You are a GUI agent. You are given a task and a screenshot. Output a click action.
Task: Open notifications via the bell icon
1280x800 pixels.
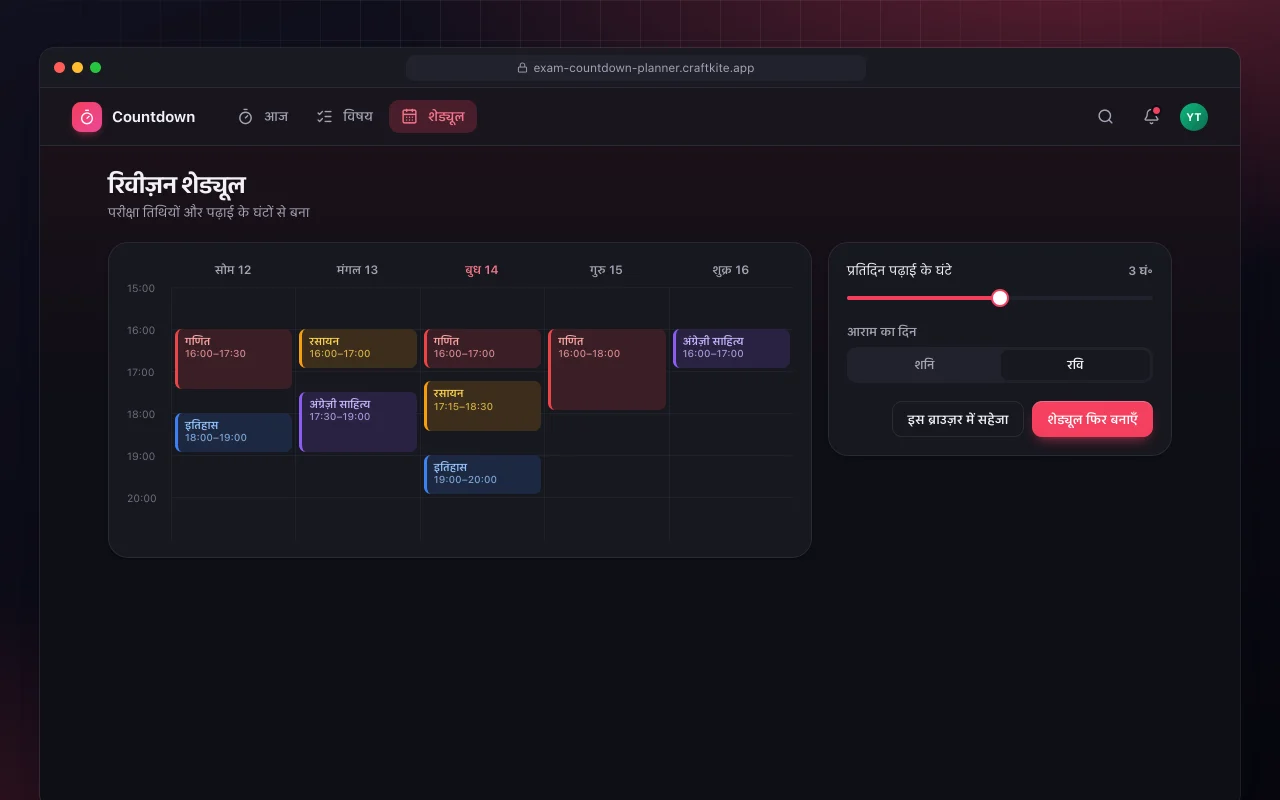point(1151,117)
